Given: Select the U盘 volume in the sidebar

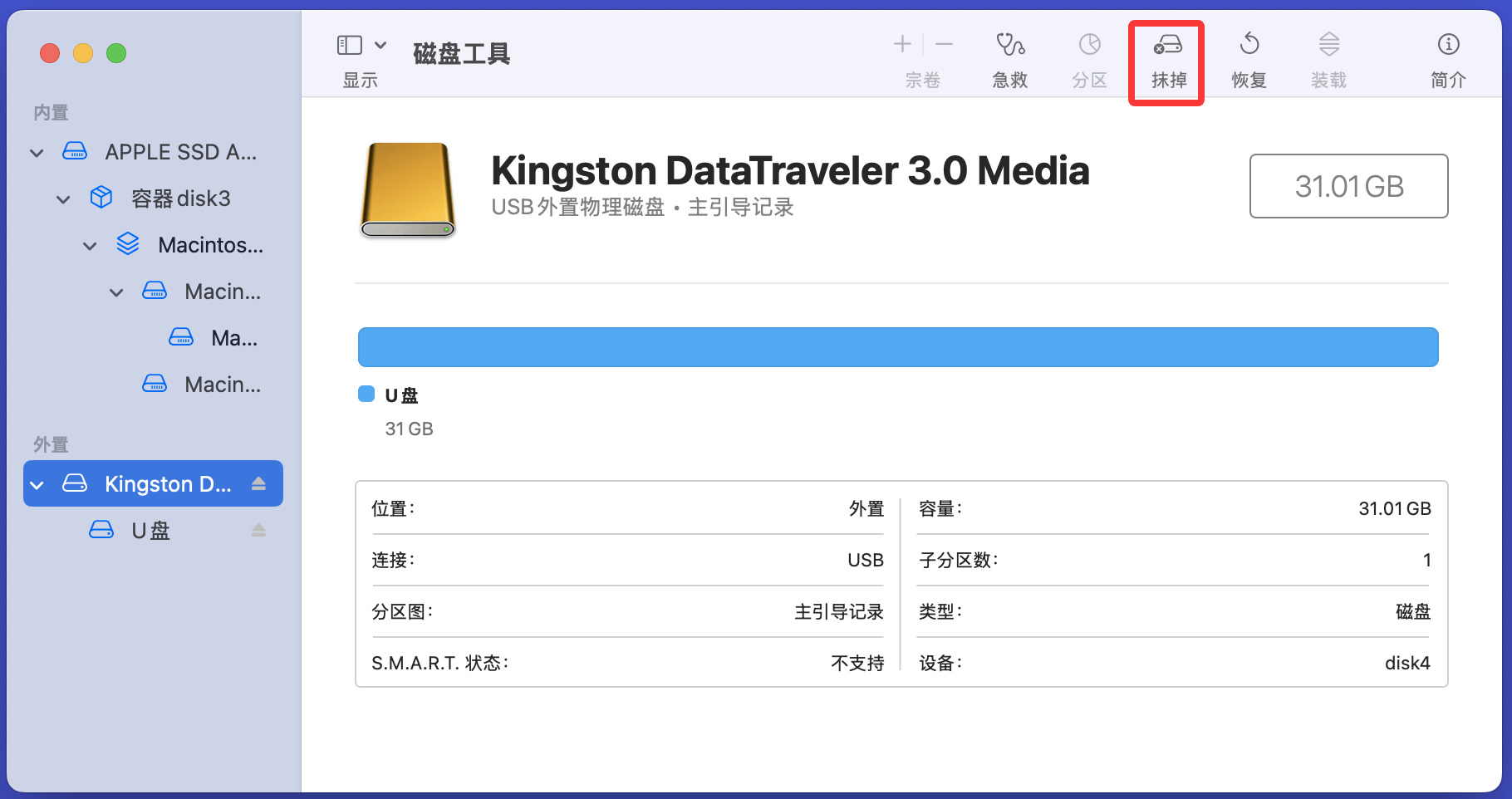Looking at the screenshot, I should tap(149, 530).
